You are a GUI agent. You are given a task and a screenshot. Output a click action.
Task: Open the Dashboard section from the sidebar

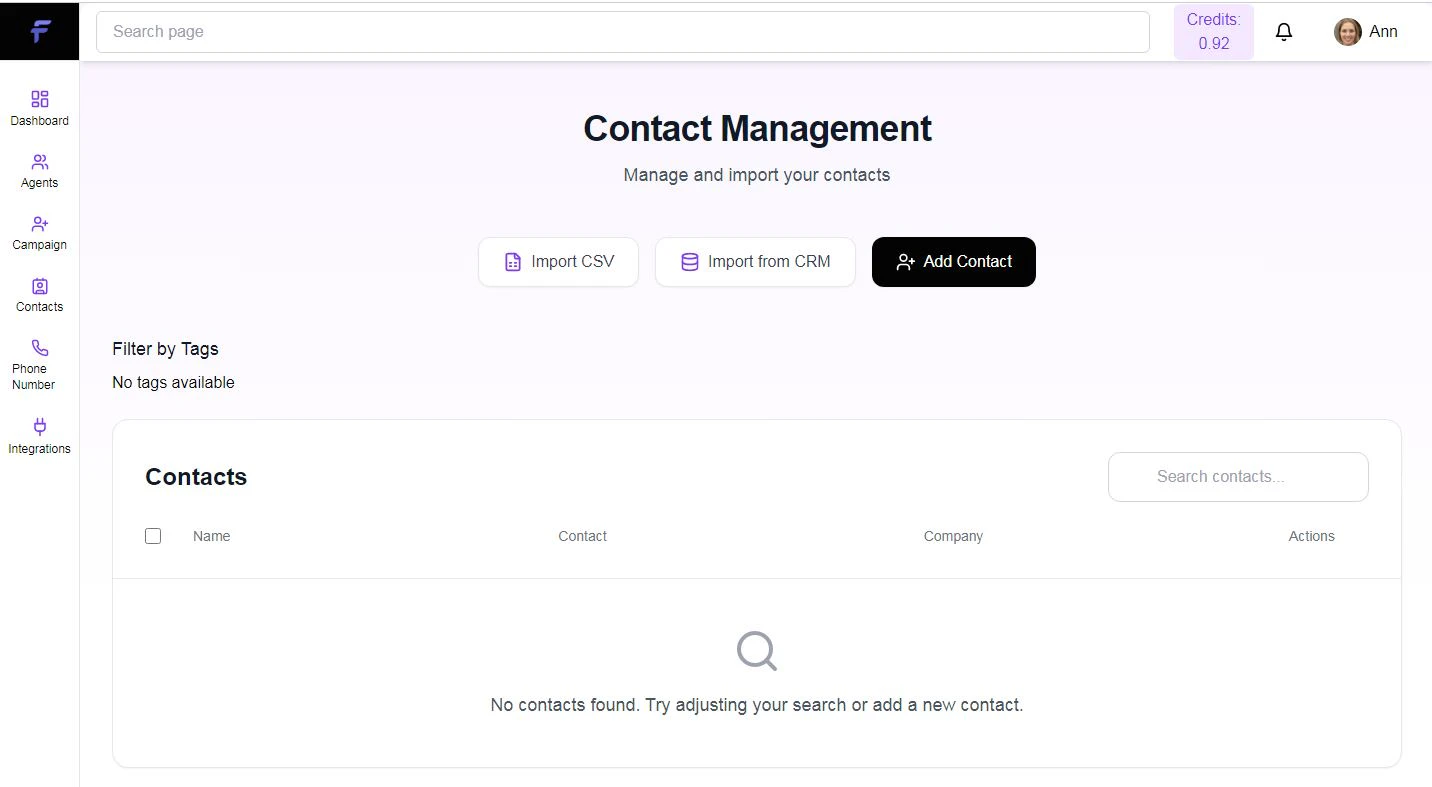39,99
